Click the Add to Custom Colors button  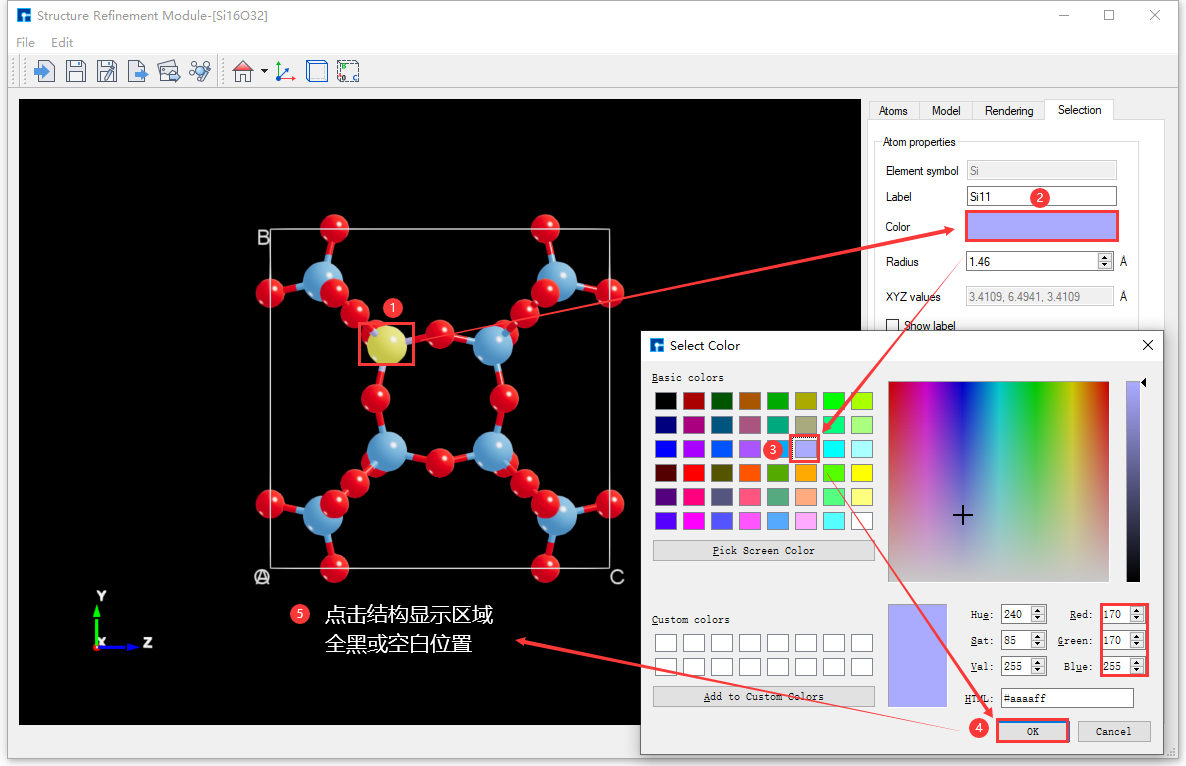[x=763, y=697]
